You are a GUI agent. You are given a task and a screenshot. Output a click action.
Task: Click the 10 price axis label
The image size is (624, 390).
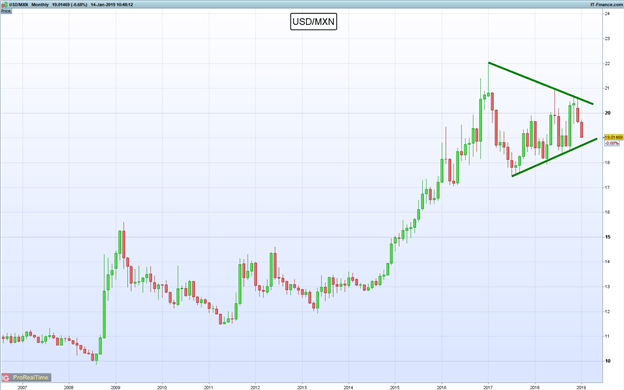[608, 361]
